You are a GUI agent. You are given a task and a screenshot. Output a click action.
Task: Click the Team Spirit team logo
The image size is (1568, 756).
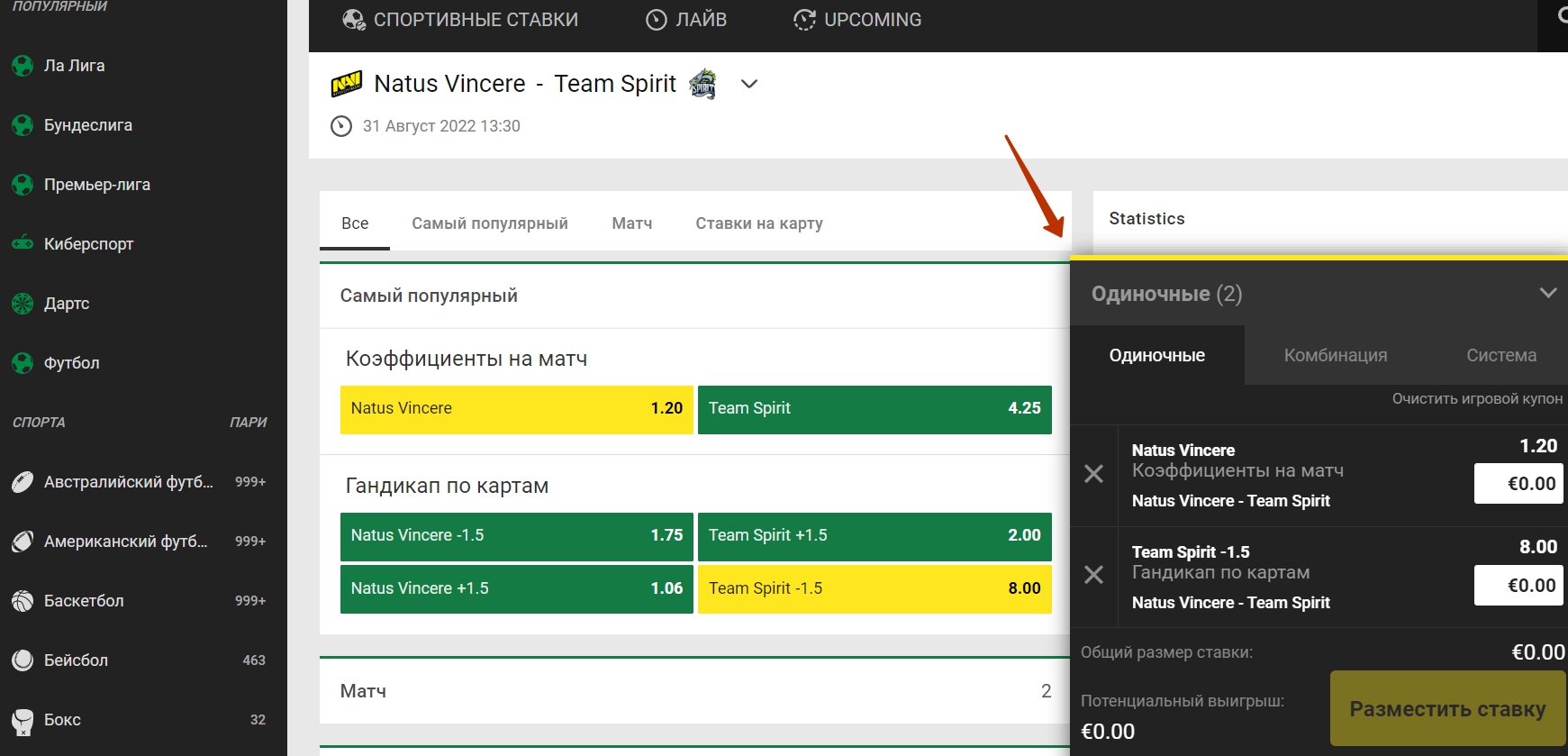[x=702, y=84]
